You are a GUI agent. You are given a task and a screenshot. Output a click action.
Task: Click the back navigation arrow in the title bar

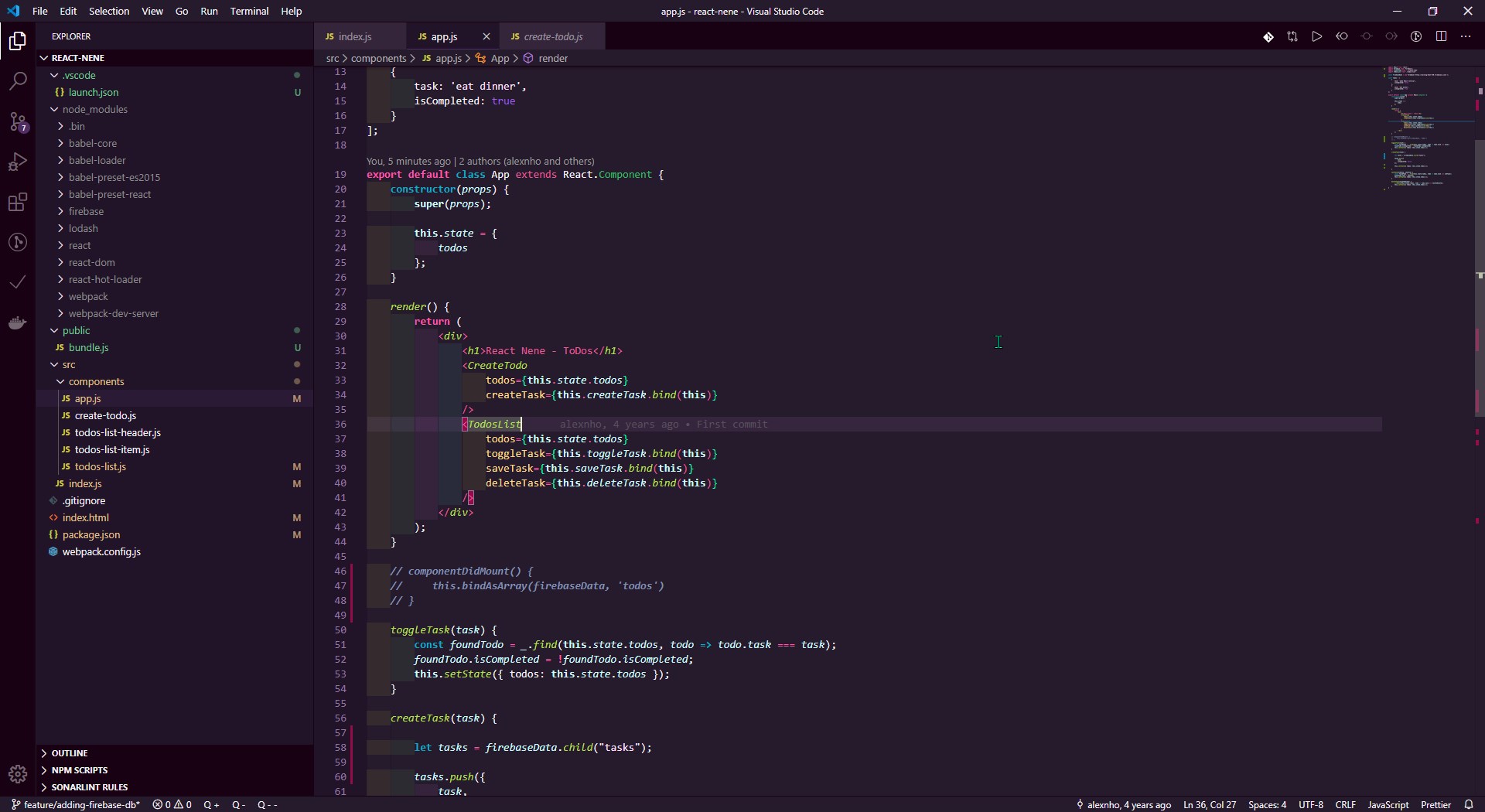tap(1343, 36)
